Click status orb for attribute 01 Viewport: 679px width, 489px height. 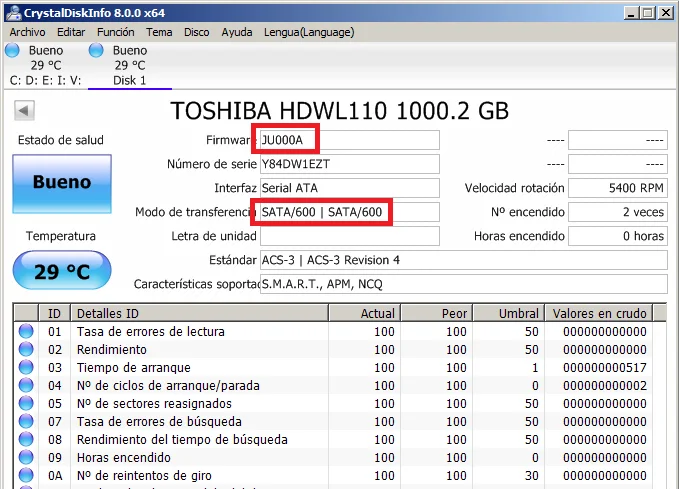point(26,331)
